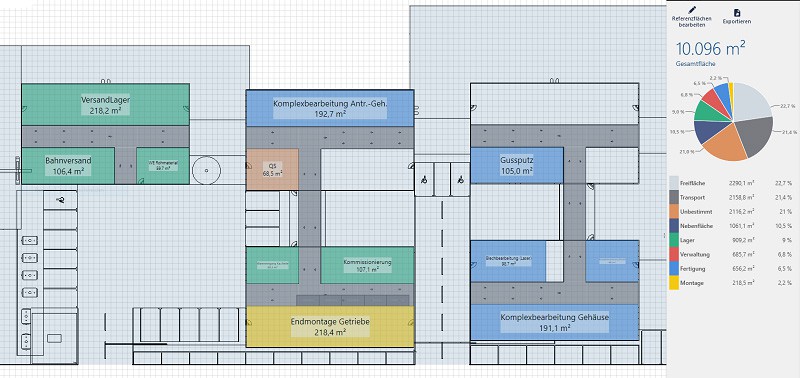
Task: Select the small blue area right of Blechbearbeitung Laser
Action: pos(612,261)
